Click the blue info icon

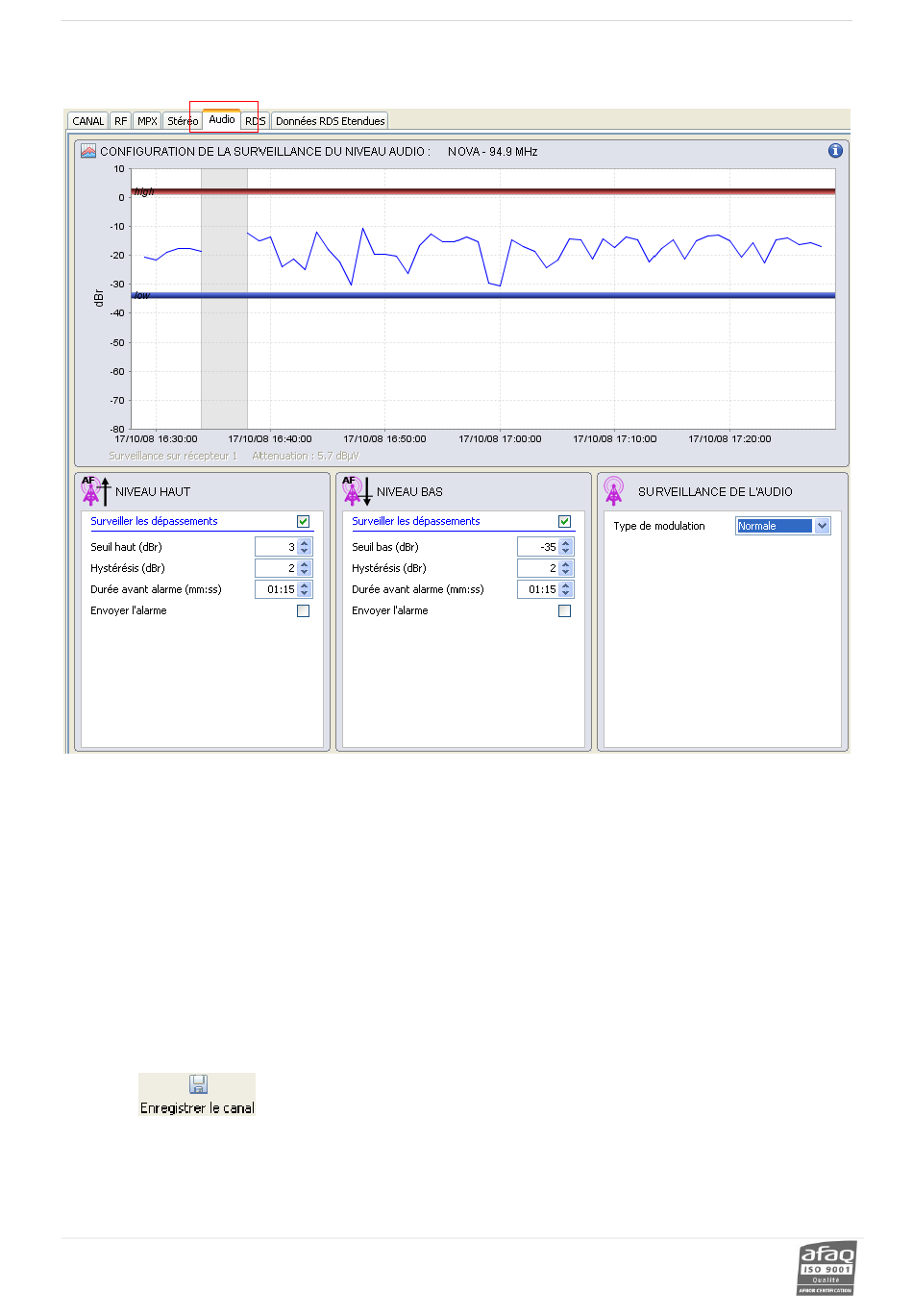coord(835,151)
